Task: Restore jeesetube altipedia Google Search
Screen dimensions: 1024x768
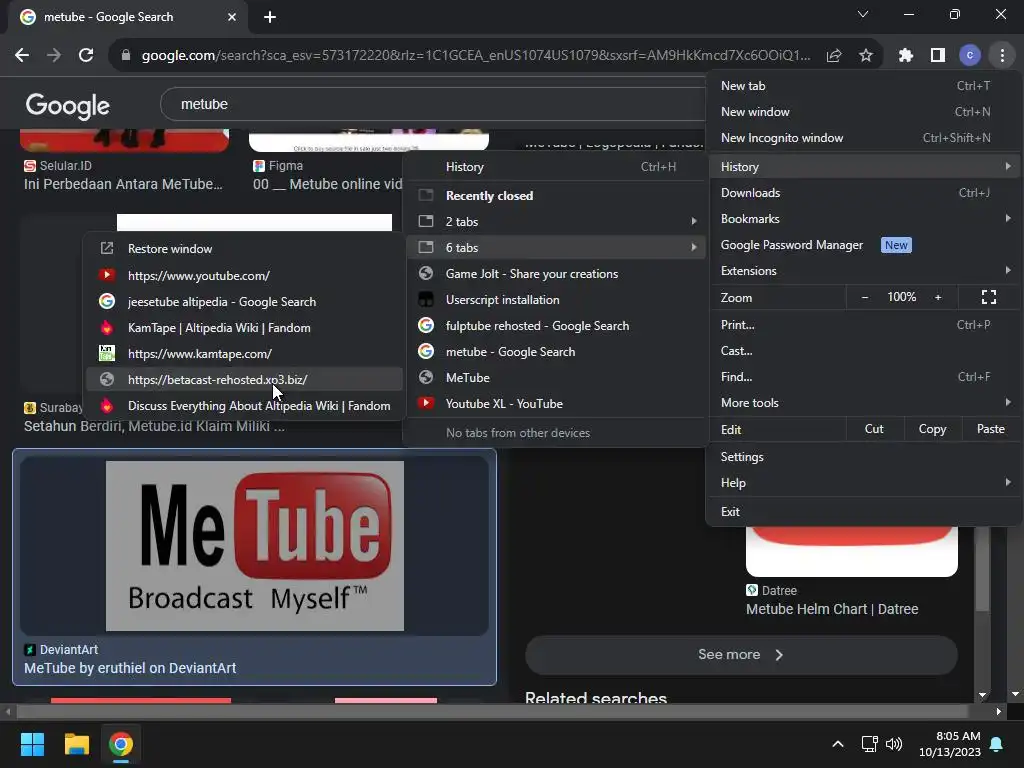Action: tap(244, 302)
